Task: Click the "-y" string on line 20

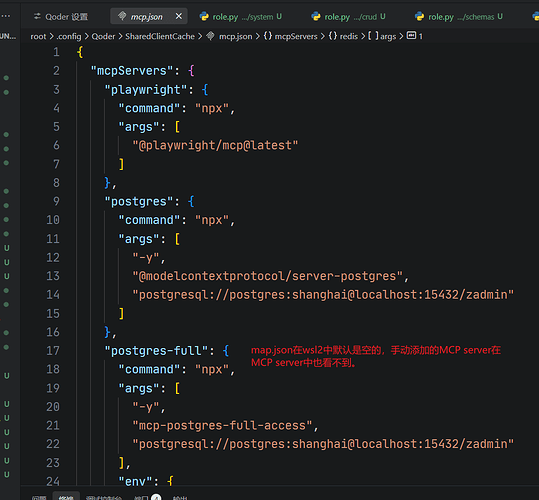Action: [146, 407]
